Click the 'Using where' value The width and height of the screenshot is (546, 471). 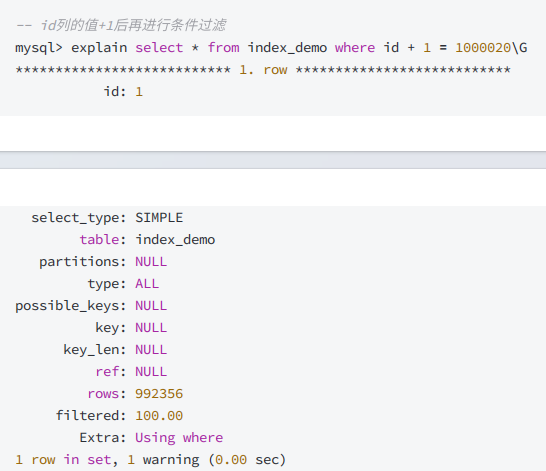pos(179,438)
